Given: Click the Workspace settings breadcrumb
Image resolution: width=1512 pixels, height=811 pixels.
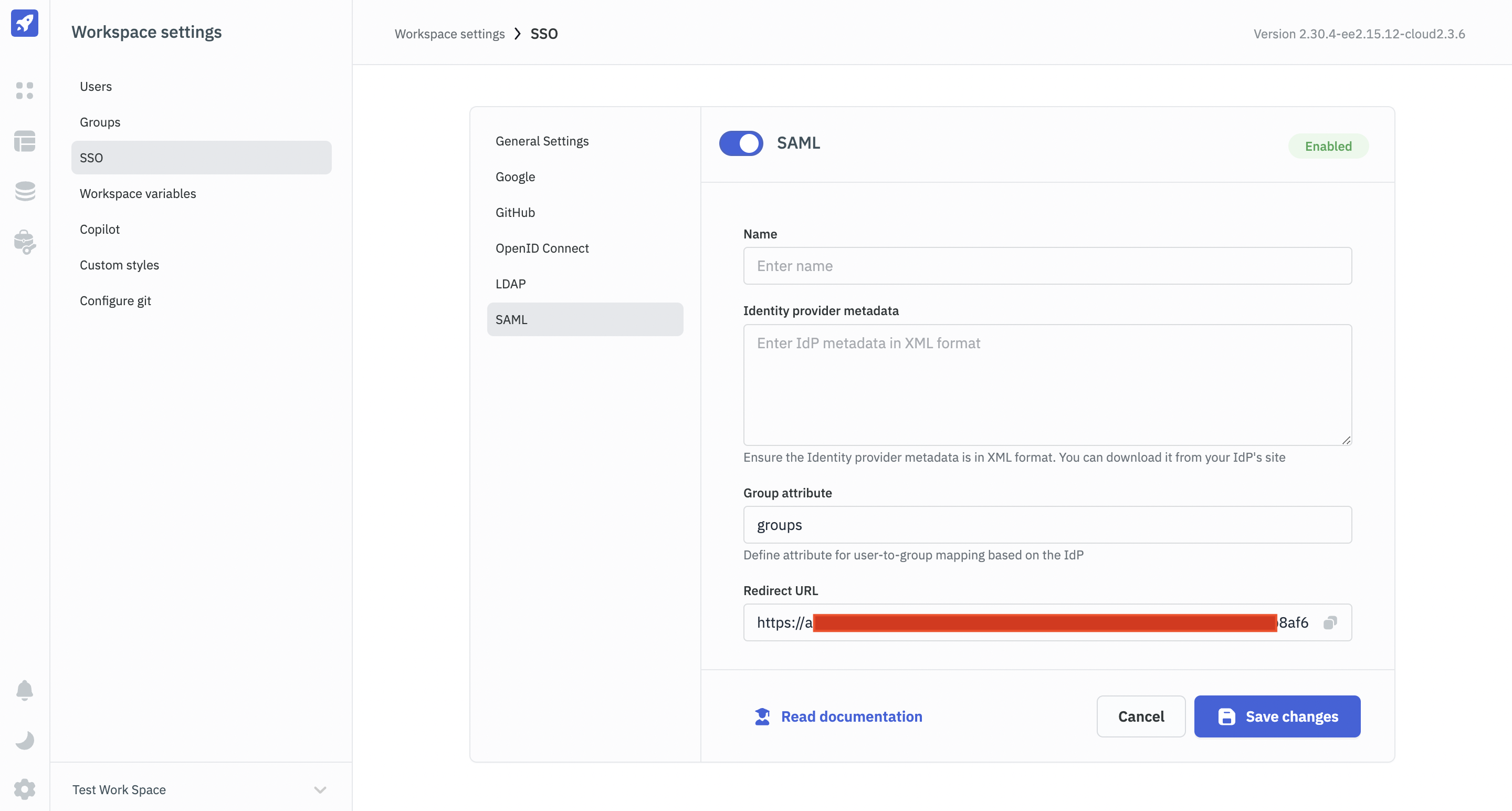Looking at the screenshot, I should [449, 34].
